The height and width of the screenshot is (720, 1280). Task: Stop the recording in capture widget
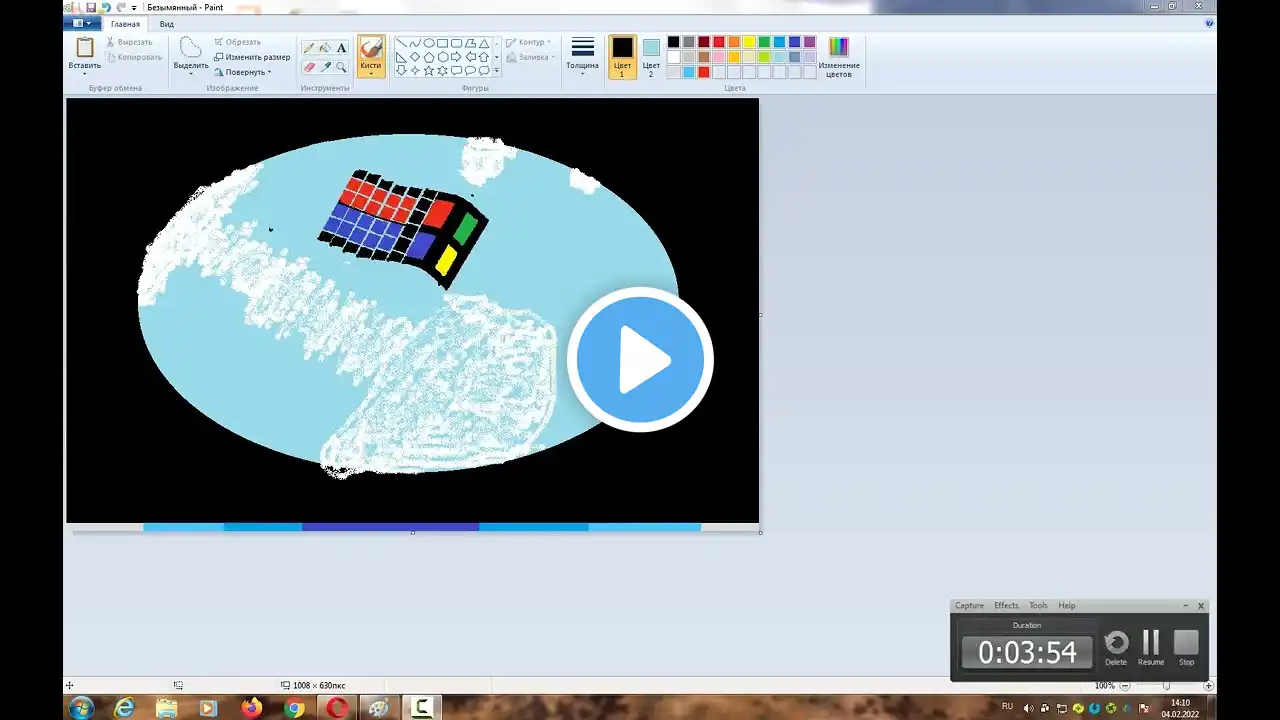(x=1186, y=647)
